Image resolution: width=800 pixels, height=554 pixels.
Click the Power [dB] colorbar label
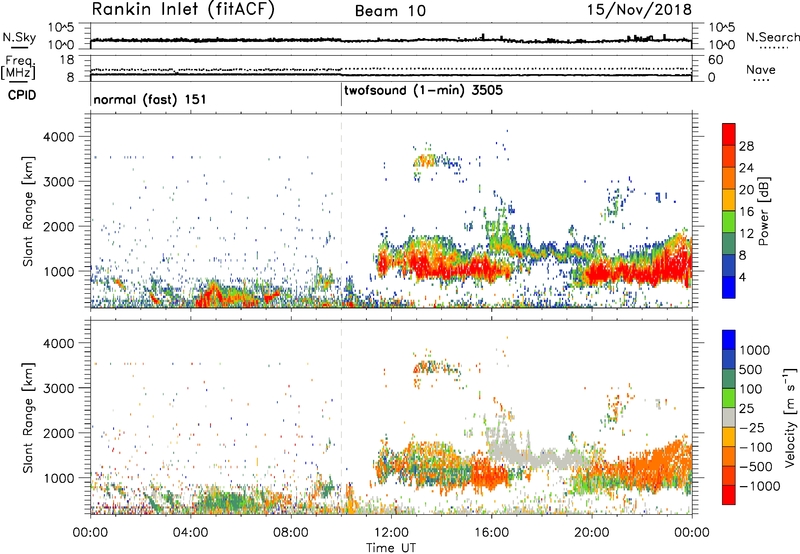763,211
